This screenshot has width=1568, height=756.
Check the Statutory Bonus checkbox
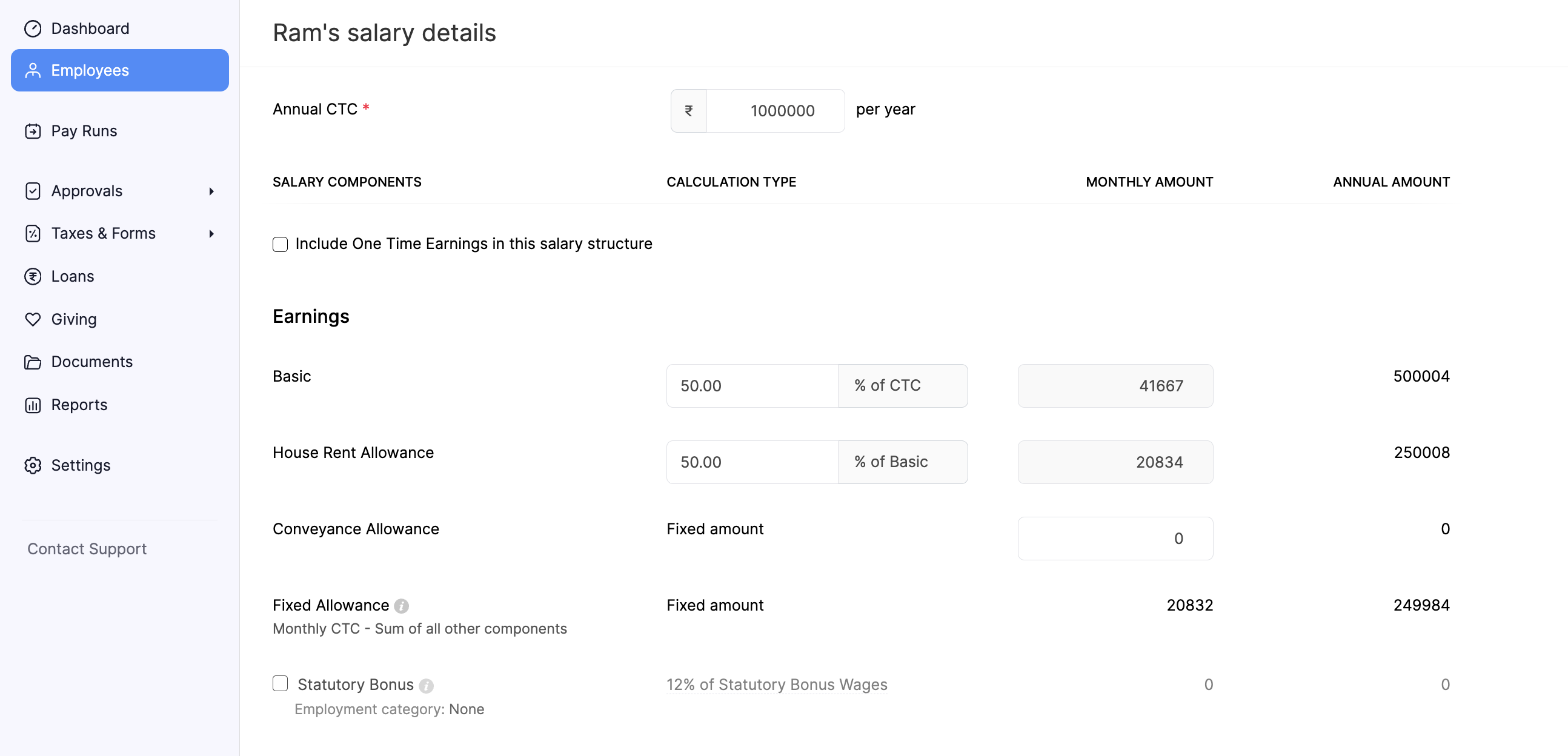[280, 683]
